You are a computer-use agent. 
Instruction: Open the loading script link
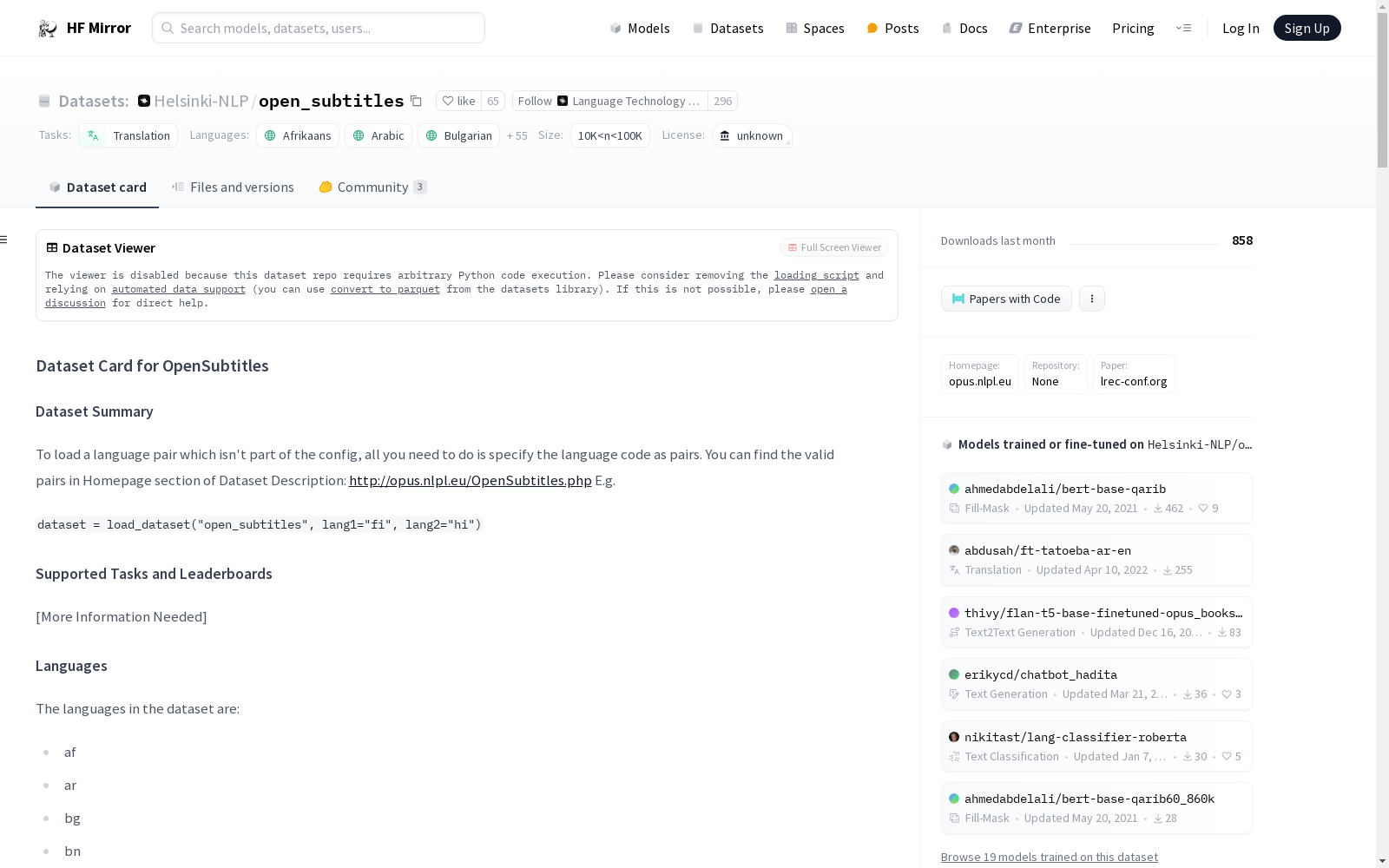tap(817, 275)
